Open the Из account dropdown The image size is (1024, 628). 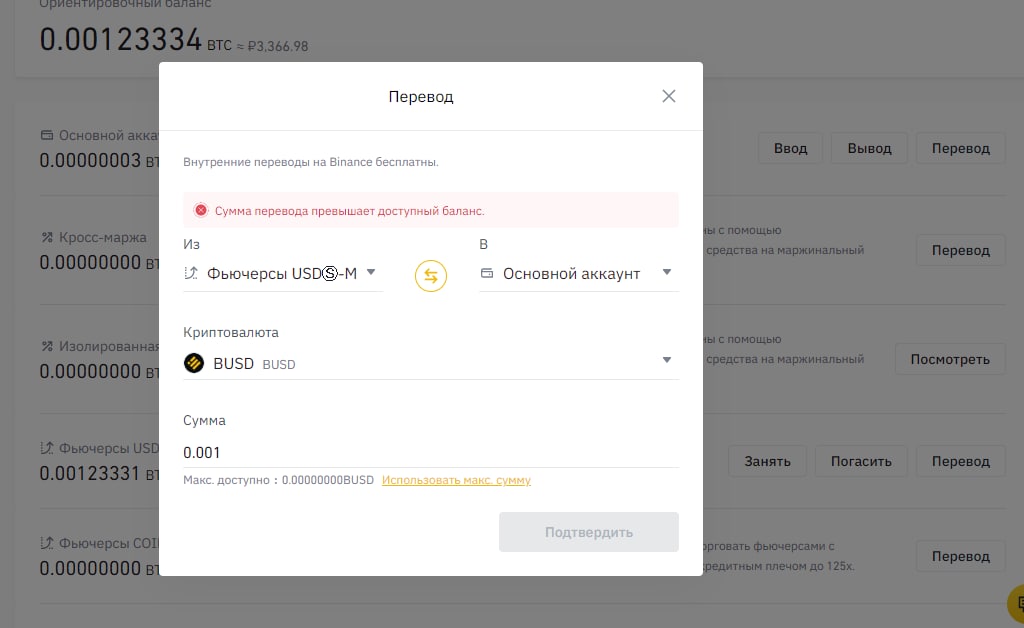(283, 274)
